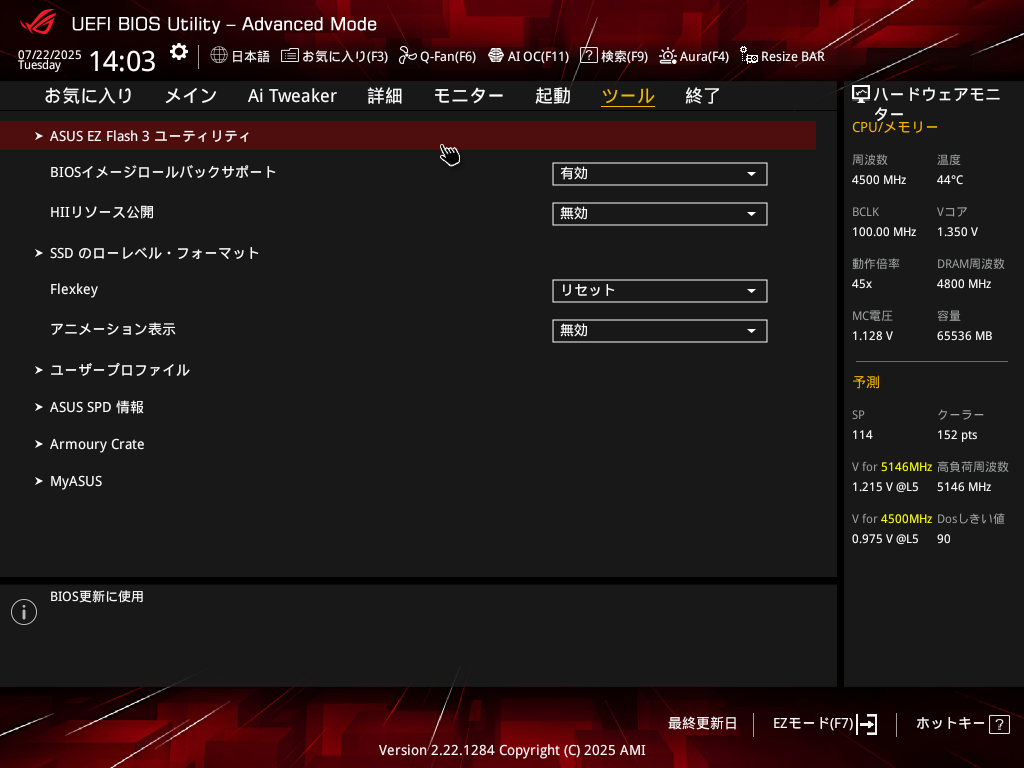The width and height of the screenshot is (1024, 768).
Task: Switch to メイン tab
Action: coord(191,96)
